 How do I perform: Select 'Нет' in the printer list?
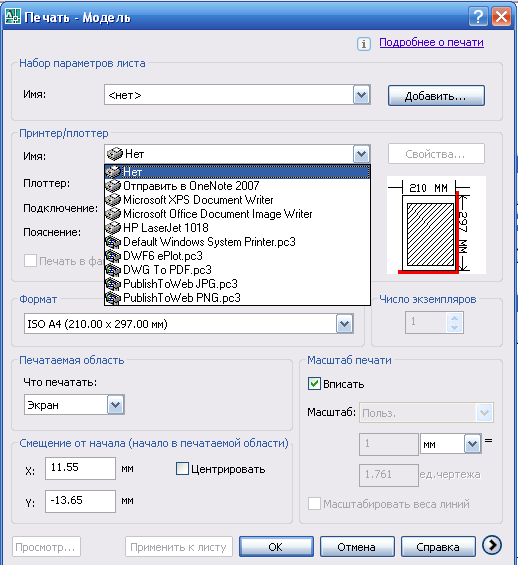pyautogui.click(x=237, y=172)
